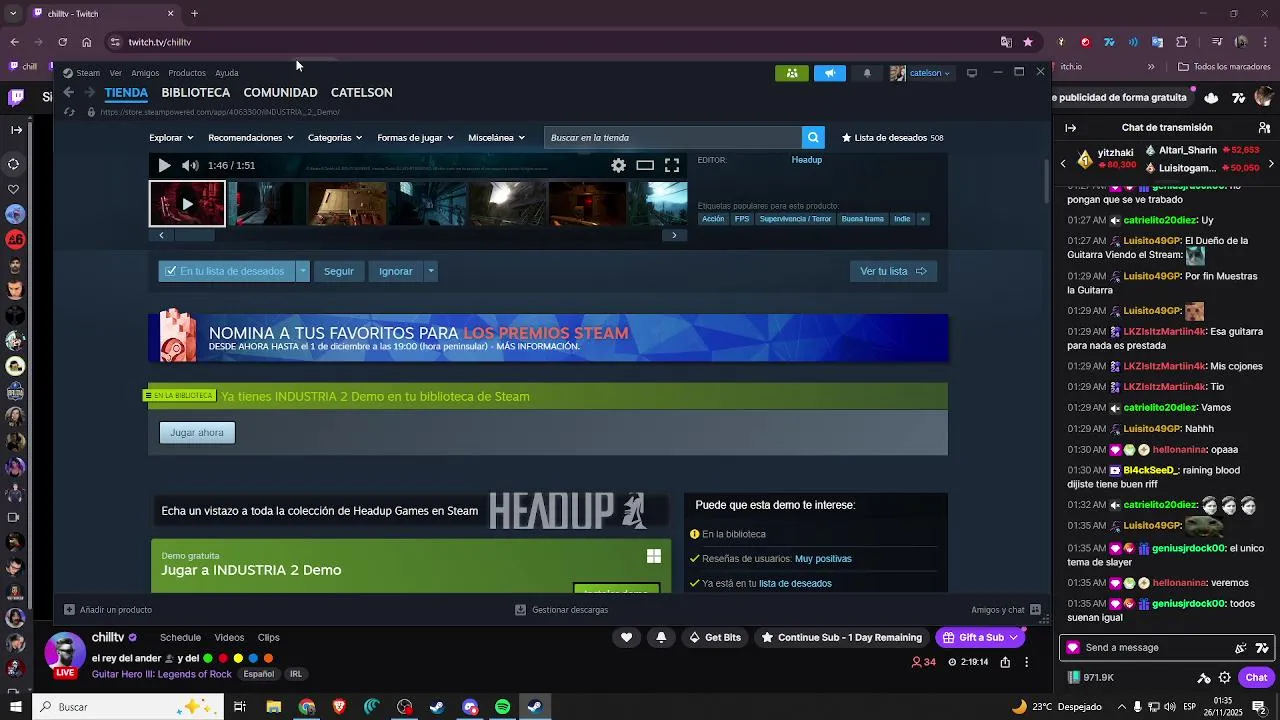1280x720 pixels.
Task: Click 'Jugar ahora' button
Action: 197,432
